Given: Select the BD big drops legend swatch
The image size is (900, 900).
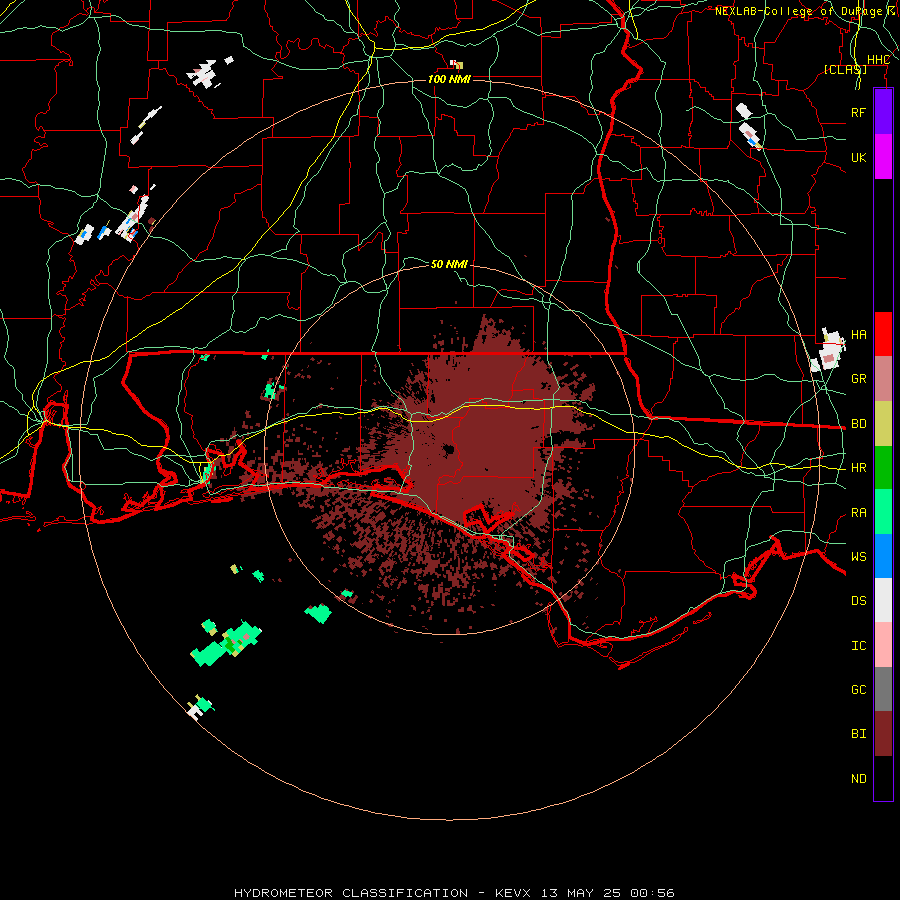Looking at the screenshot, I should coord(883,423).
